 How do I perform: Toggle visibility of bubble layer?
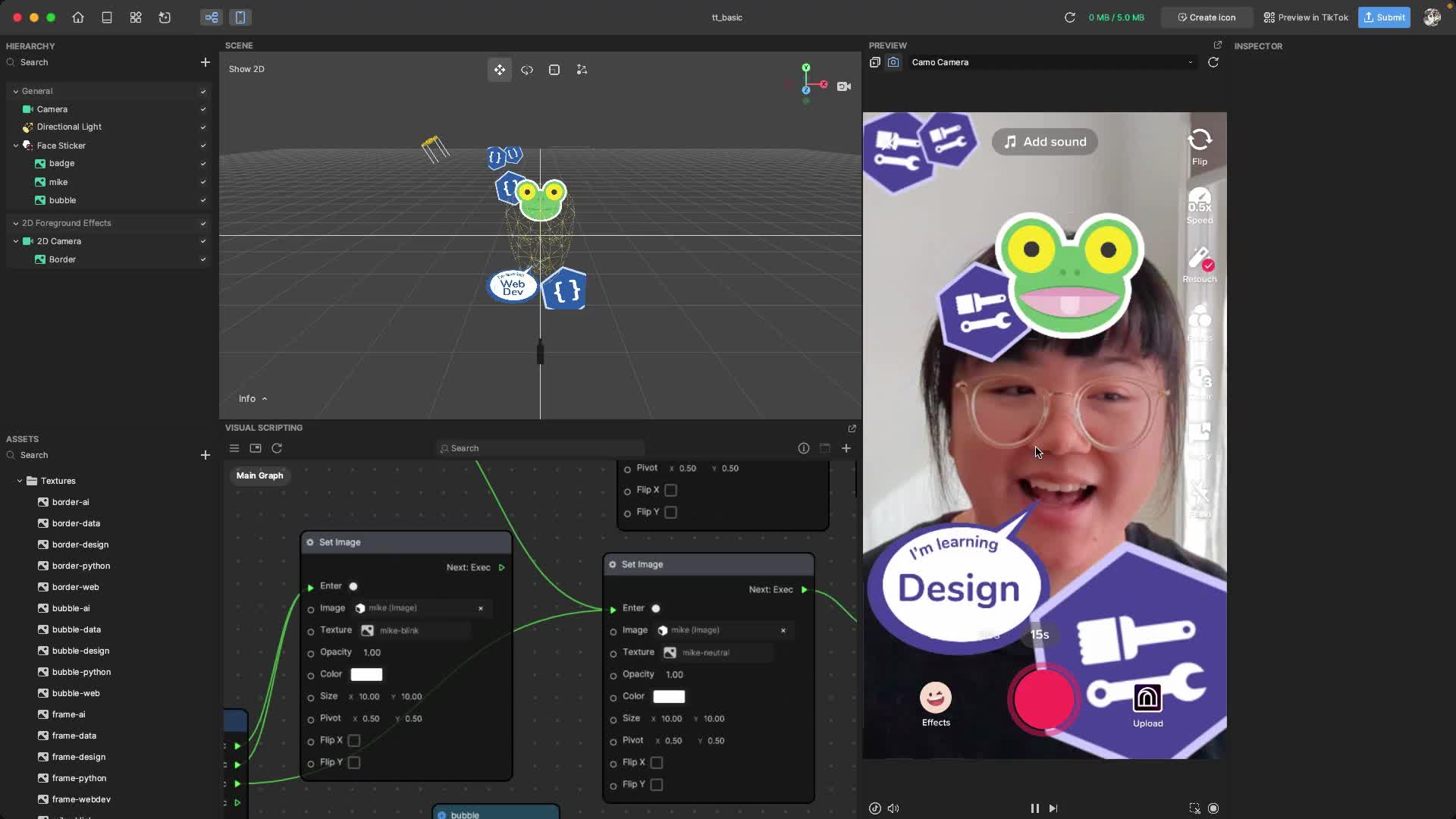point(203,200)
